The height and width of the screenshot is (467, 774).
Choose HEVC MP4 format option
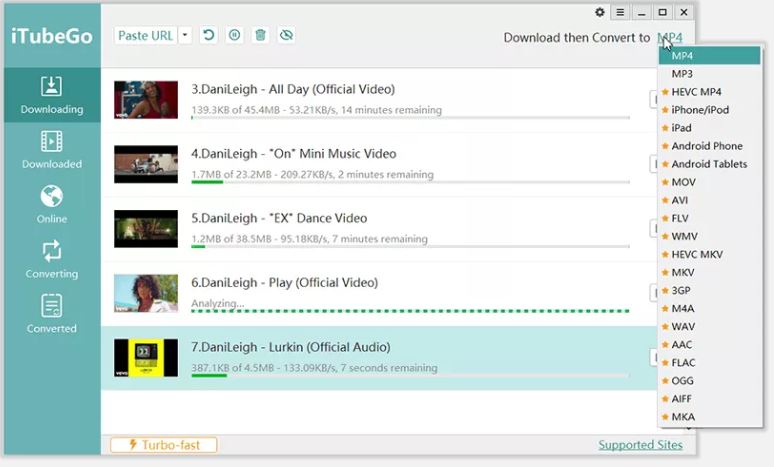click(709, 92)
